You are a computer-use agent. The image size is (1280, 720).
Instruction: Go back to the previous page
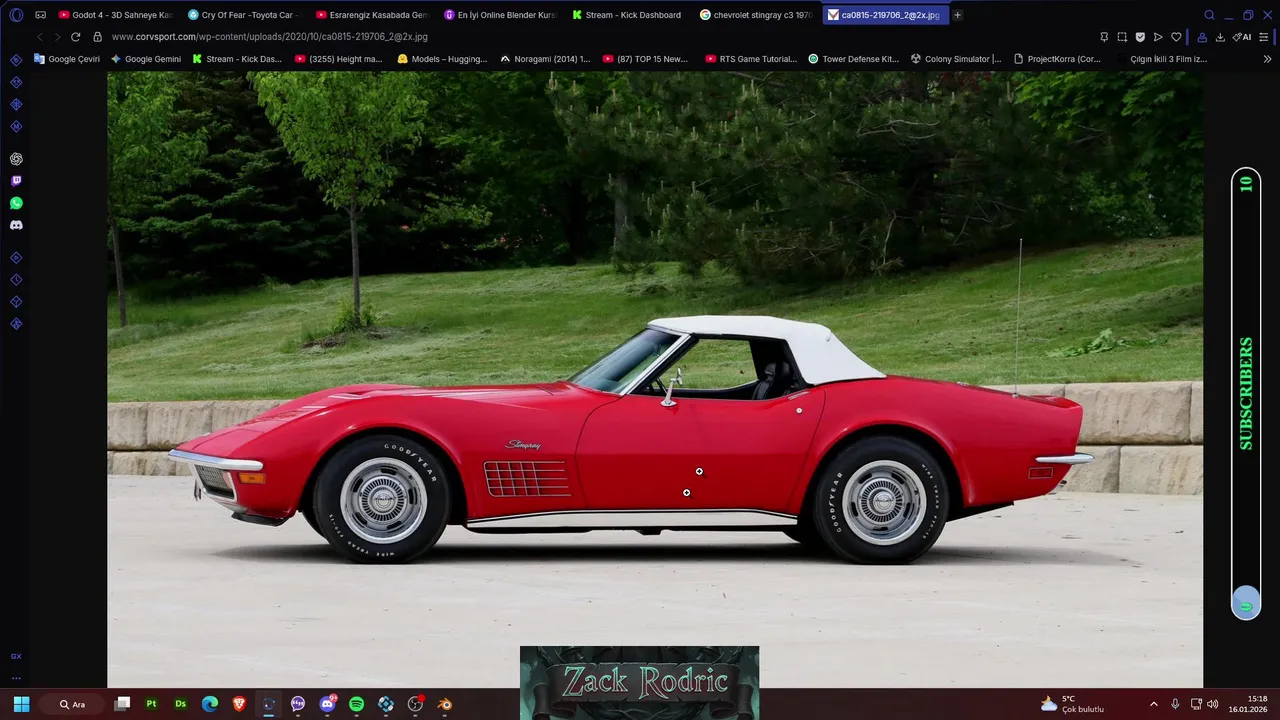pyautogui.click(x=40, y=37)
